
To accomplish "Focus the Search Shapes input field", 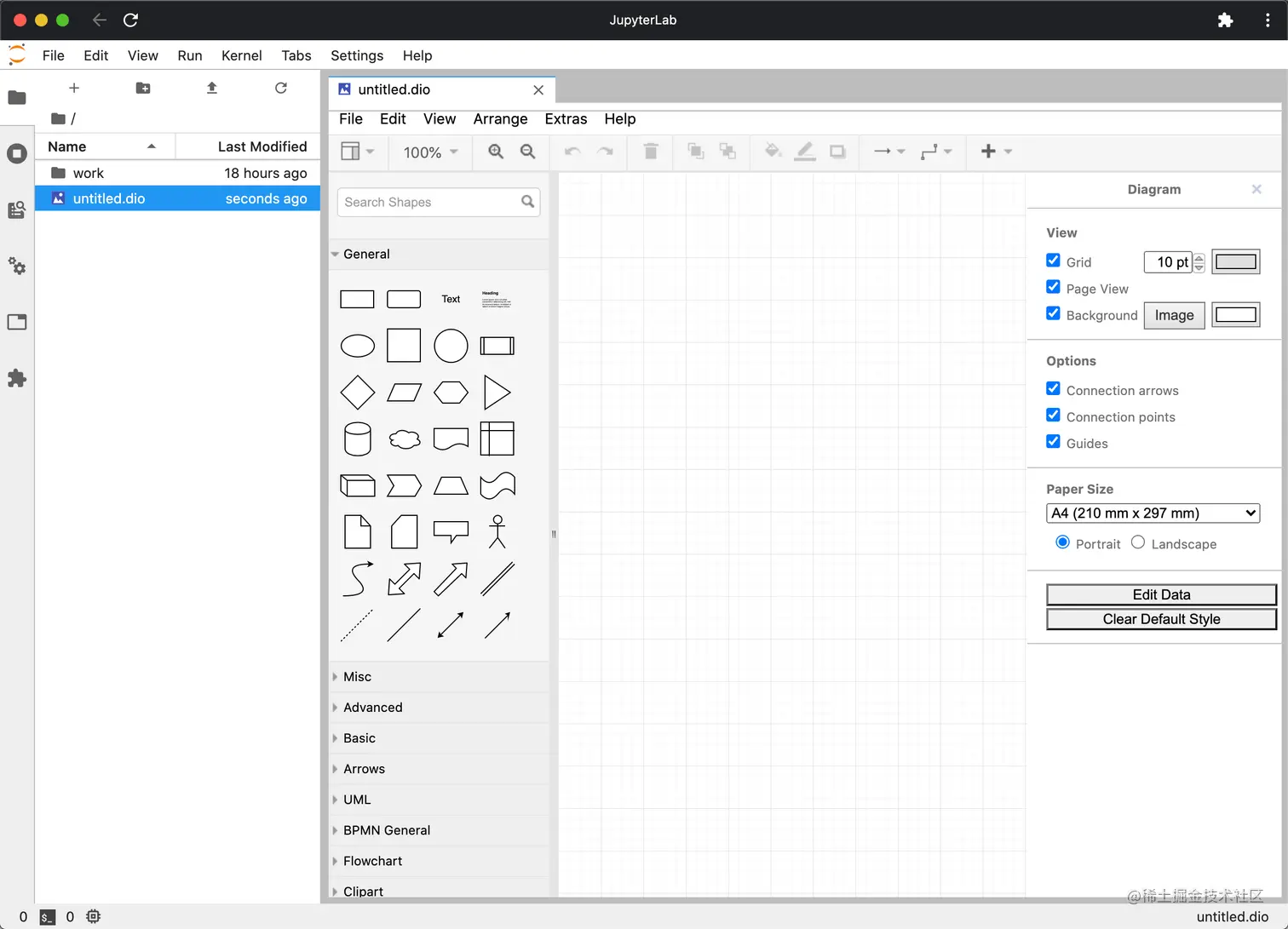I will pyautogui.click(x=439, y=202).
